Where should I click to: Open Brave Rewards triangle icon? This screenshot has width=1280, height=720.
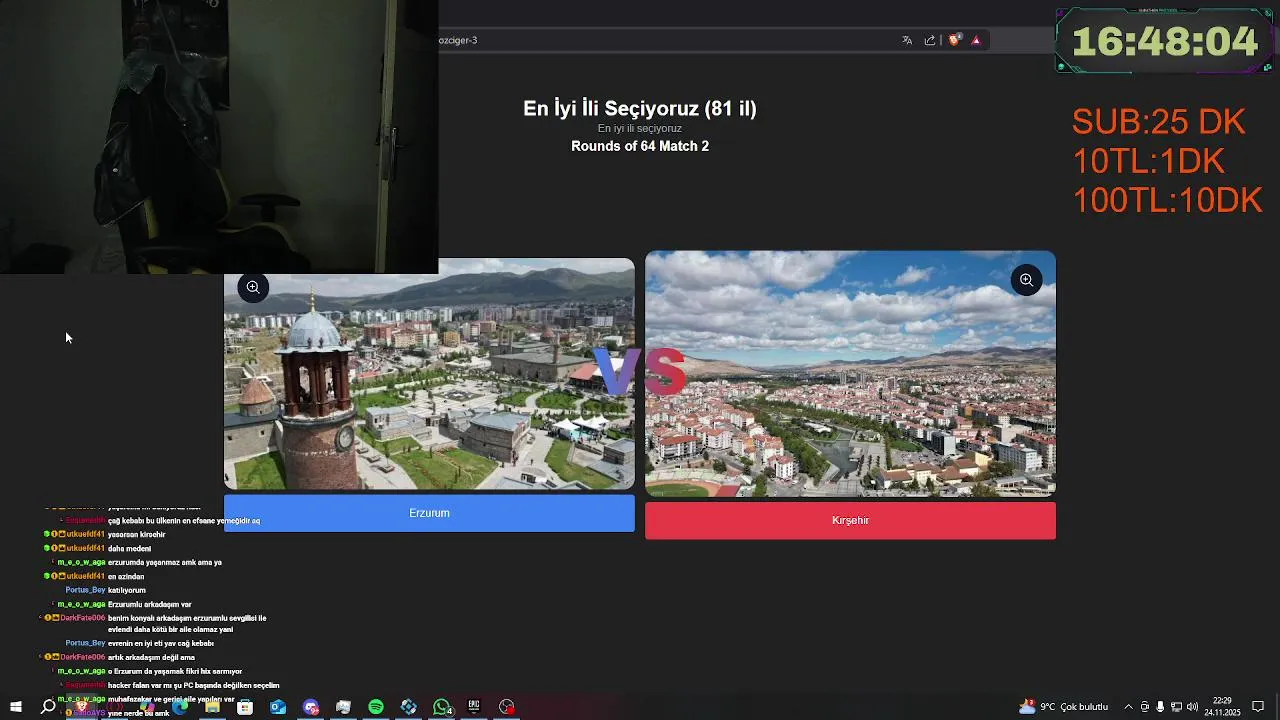tap(976, 40)
